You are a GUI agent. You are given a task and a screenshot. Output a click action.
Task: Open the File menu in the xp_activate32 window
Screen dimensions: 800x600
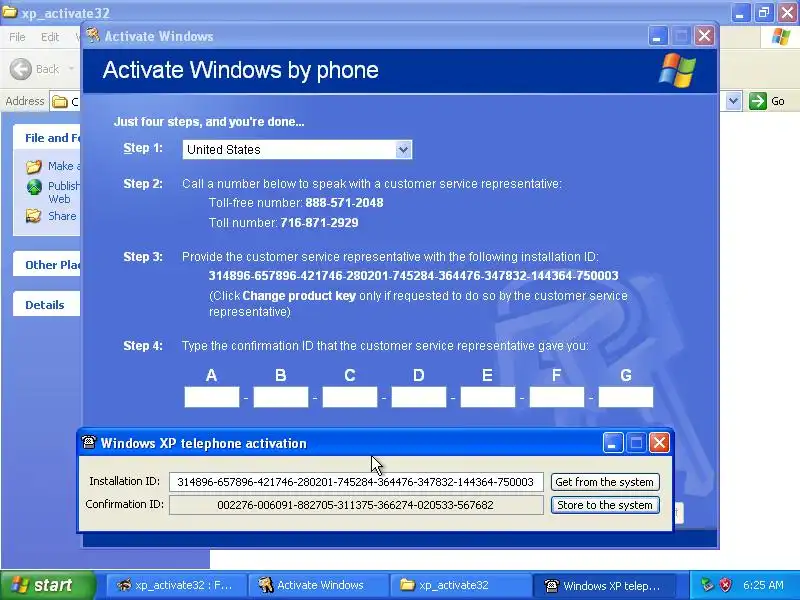(17, 37)
